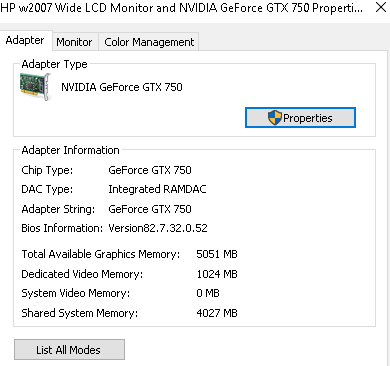Close the properties dialog window
The image size is (390, 366).
tap(381, 7)
